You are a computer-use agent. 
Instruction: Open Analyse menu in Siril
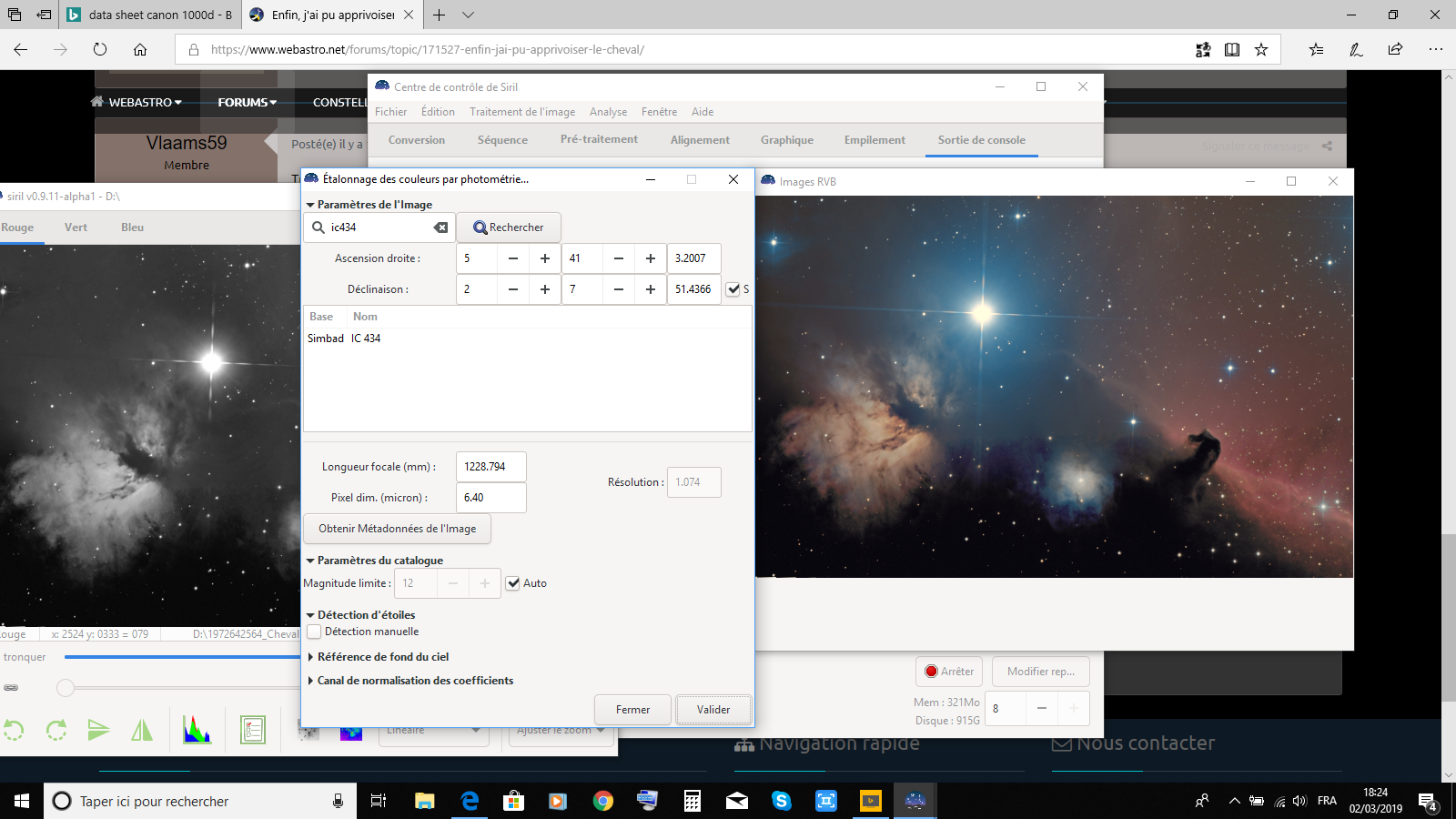click(x=608, y=112)
